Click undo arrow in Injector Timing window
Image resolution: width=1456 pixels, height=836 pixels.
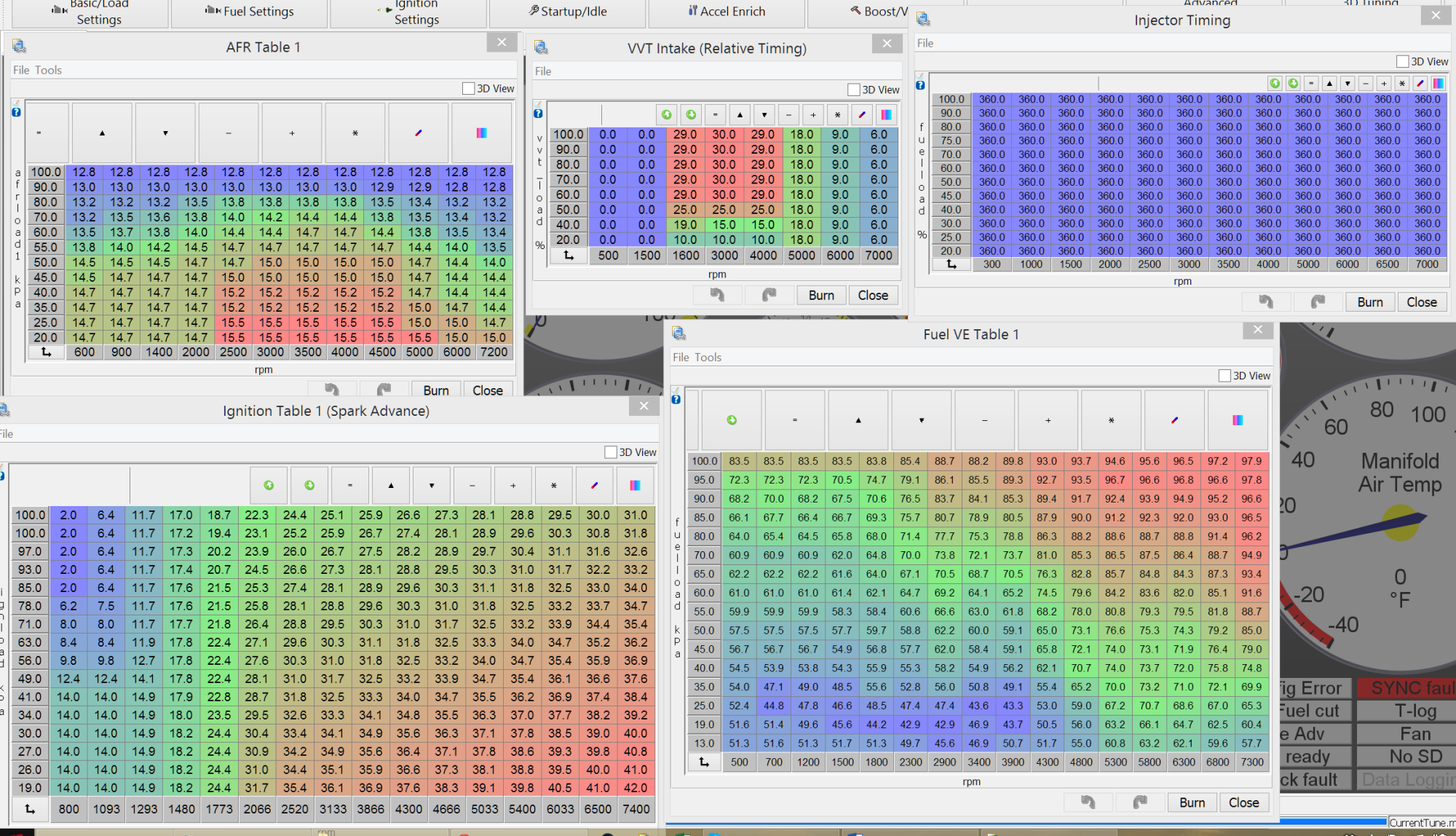point(1266,302)
